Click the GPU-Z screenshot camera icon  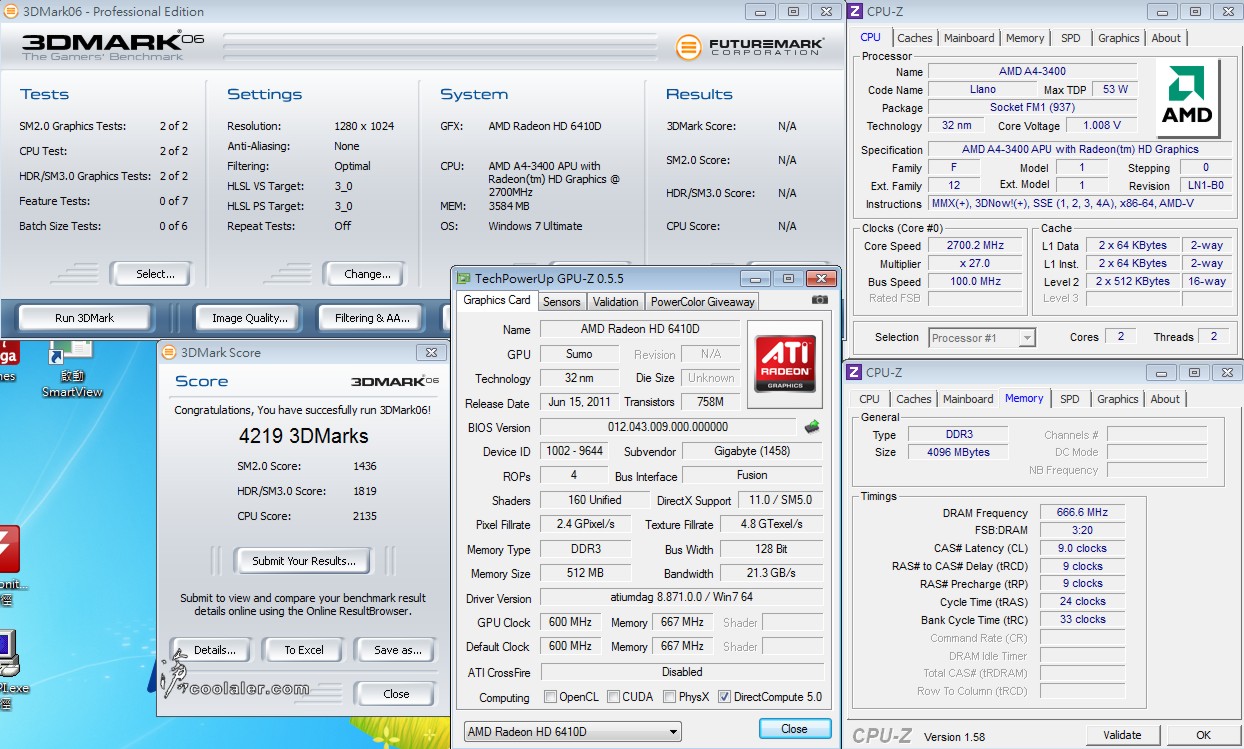tap(819, 300)
